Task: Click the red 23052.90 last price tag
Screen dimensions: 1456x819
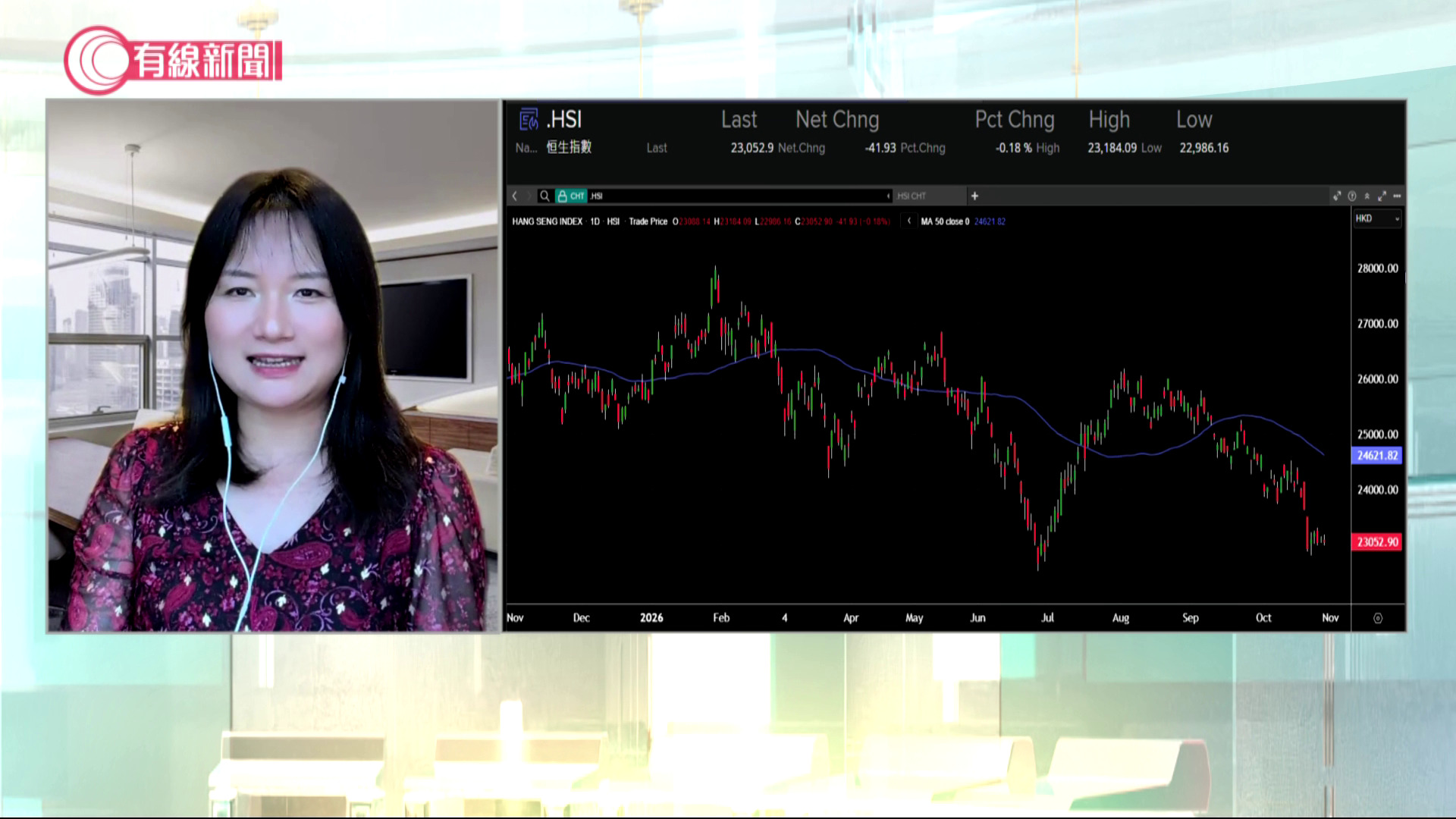Action: (x=1377, y=541)
